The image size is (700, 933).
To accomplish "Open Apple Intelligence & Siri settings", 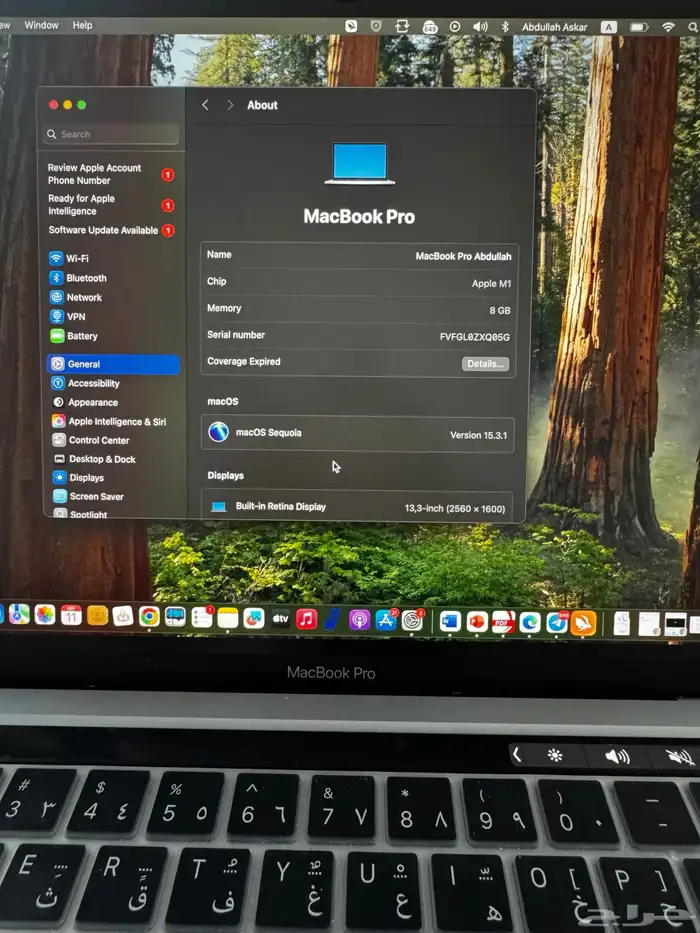I will pos(109,421).
